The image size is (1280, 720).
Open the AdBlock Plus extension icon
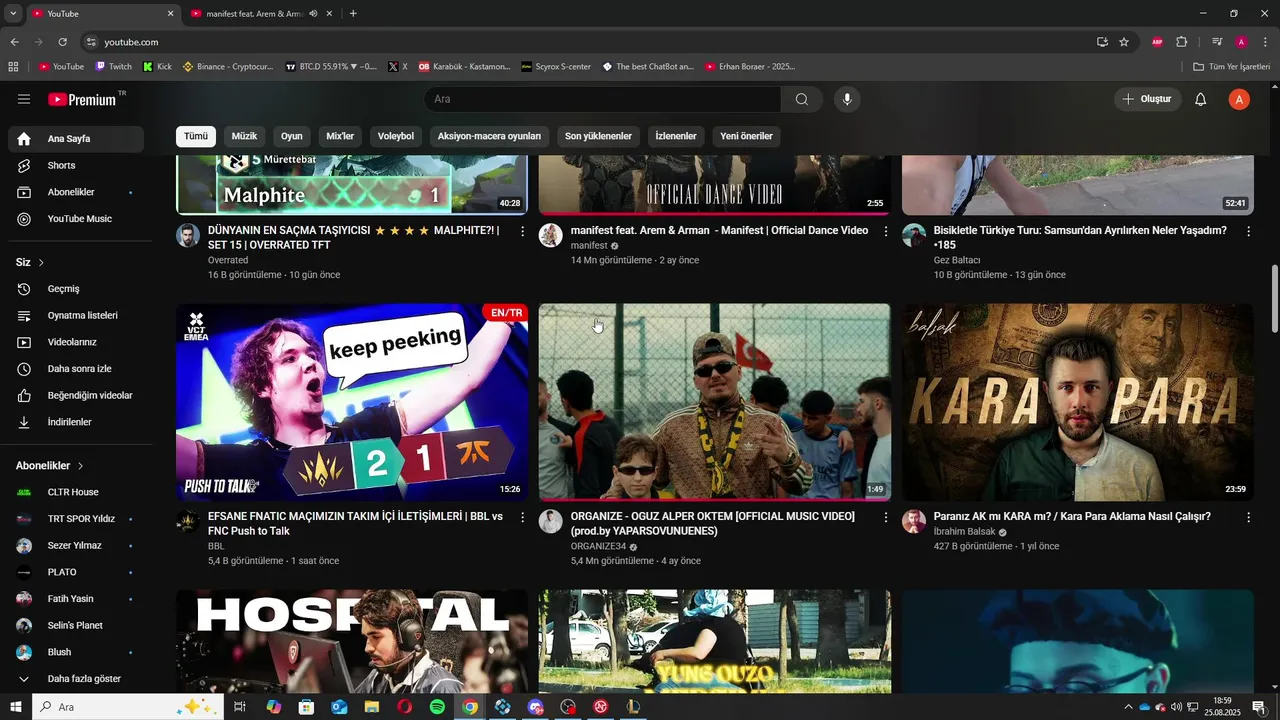(x=1157, y=42)
